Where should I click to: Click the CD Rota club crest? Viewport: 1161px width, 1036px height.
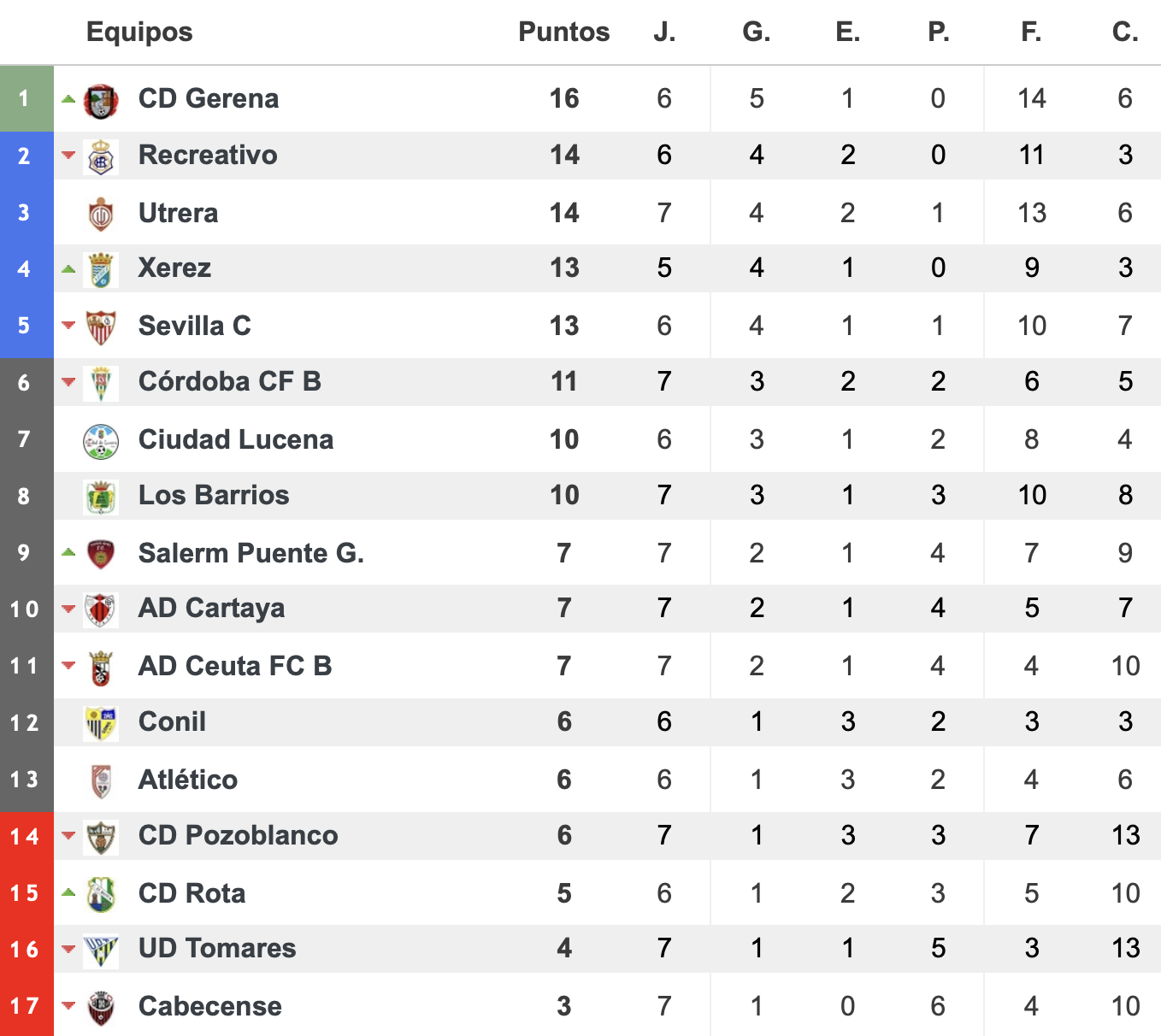[x=101, y=895]
